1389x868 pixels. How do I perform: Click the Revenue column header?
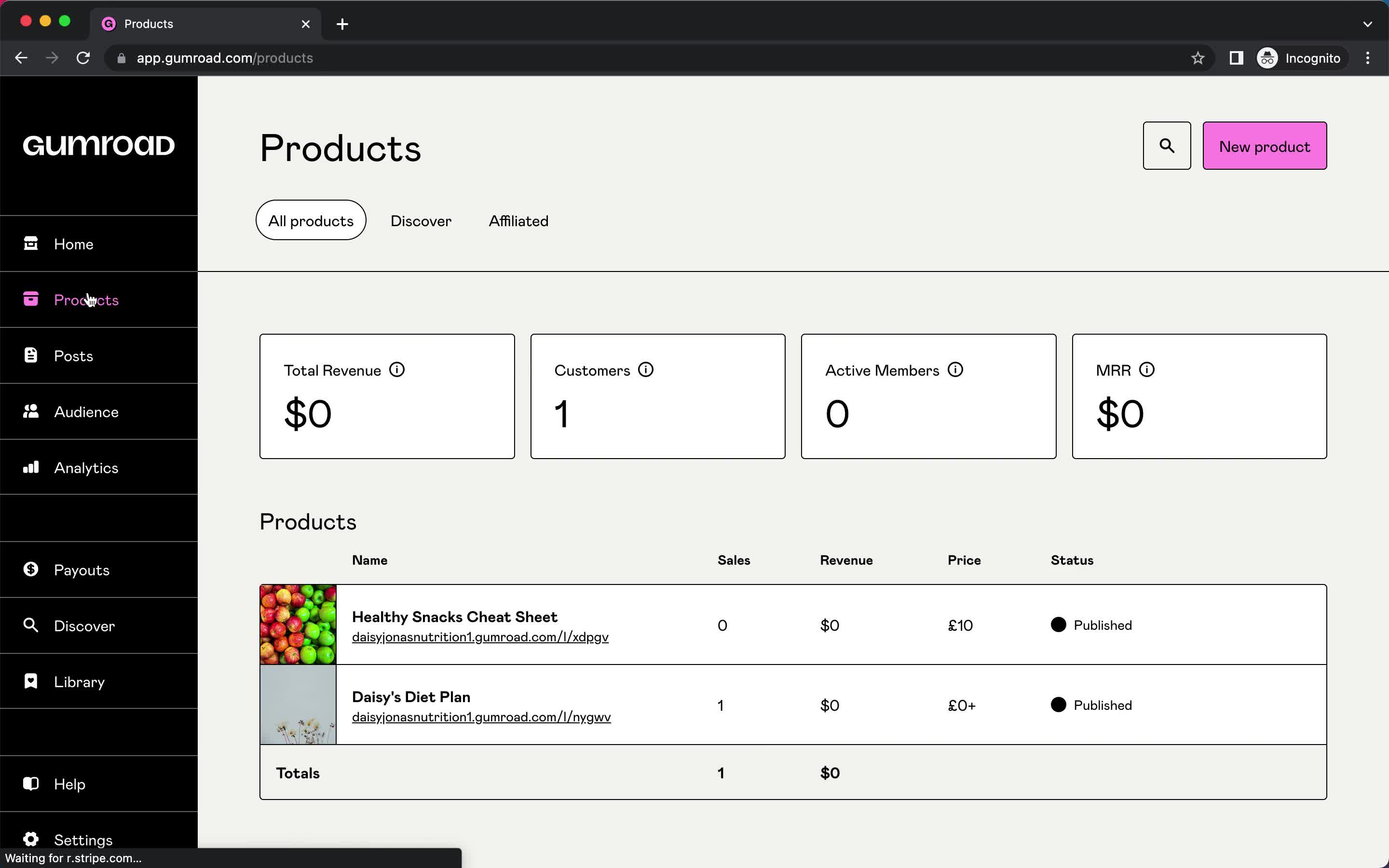[x=846, y=560]
